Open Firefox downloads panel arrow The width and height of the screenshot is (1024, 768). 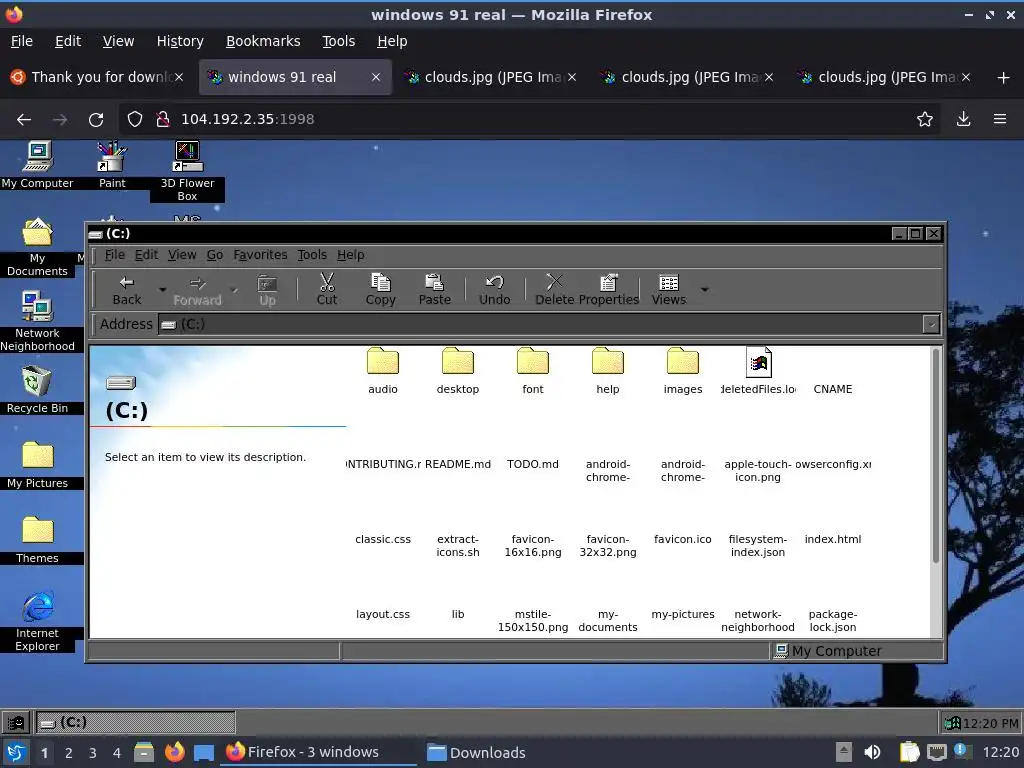[963, 120]
